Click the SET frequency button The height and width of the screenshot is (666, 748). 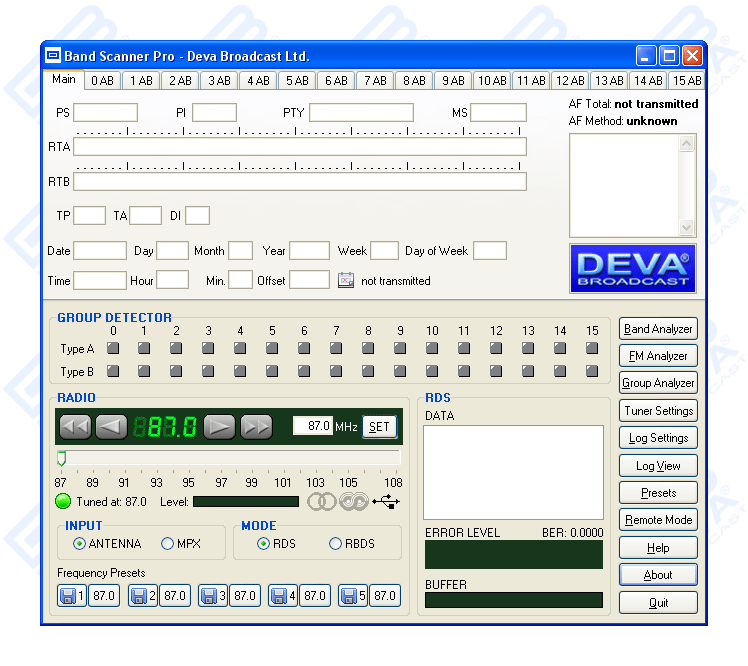379,427
